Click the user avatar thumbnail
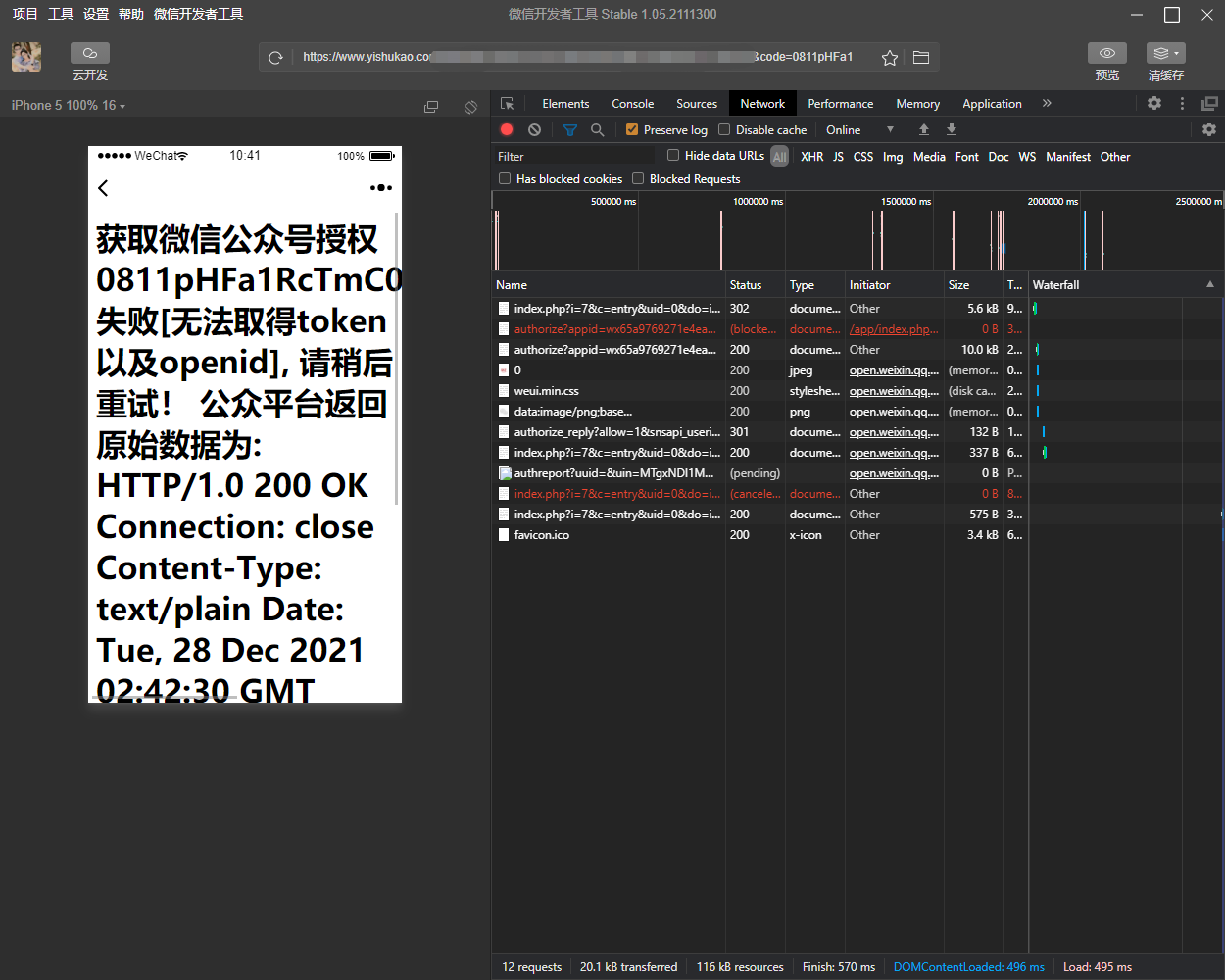This screenshot has height=980, width=1225. click(26, 57)
